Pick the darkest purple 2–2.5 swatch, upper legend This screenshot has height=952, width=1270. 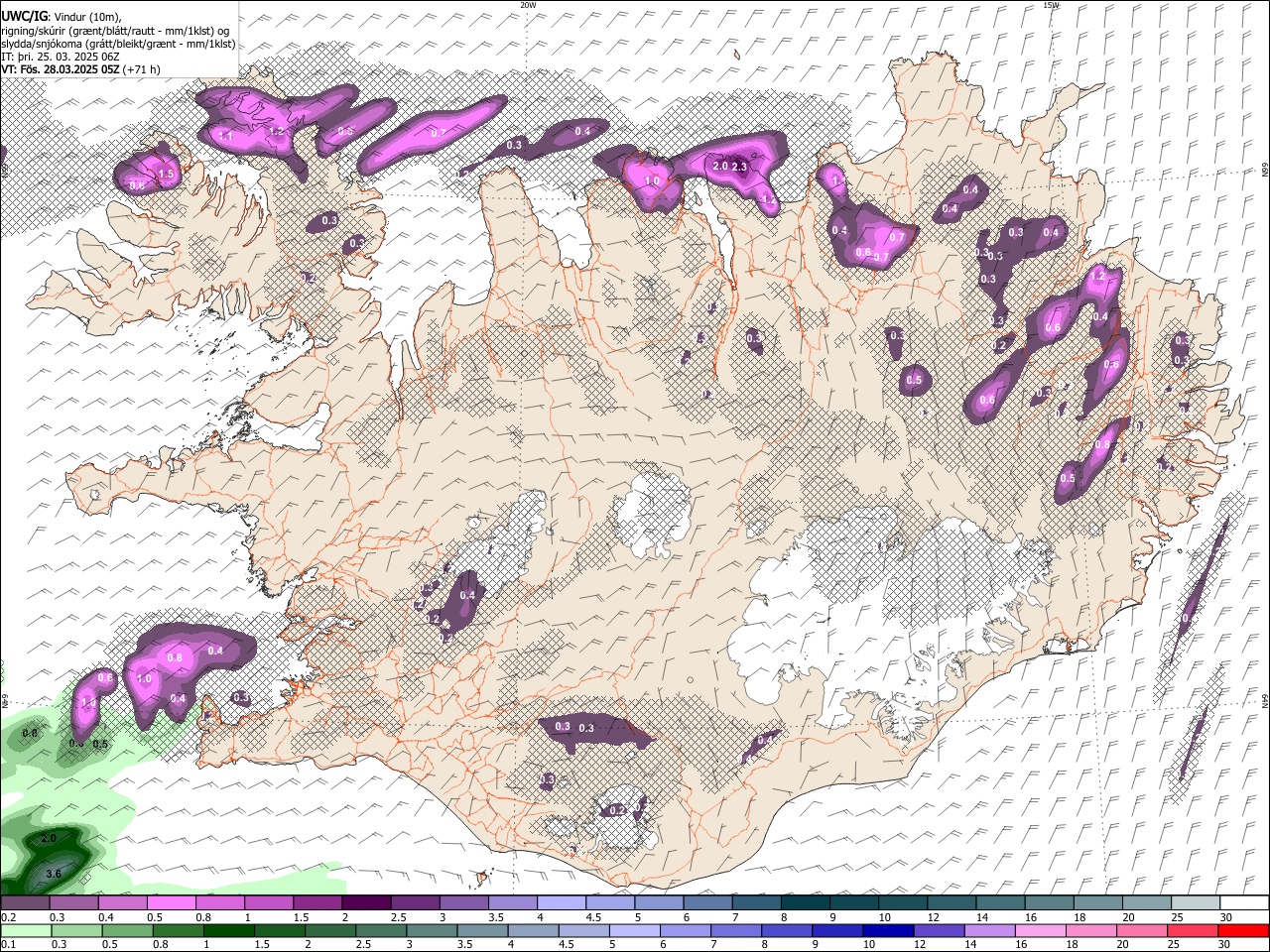pyautogui.click(x=365, y=903)
